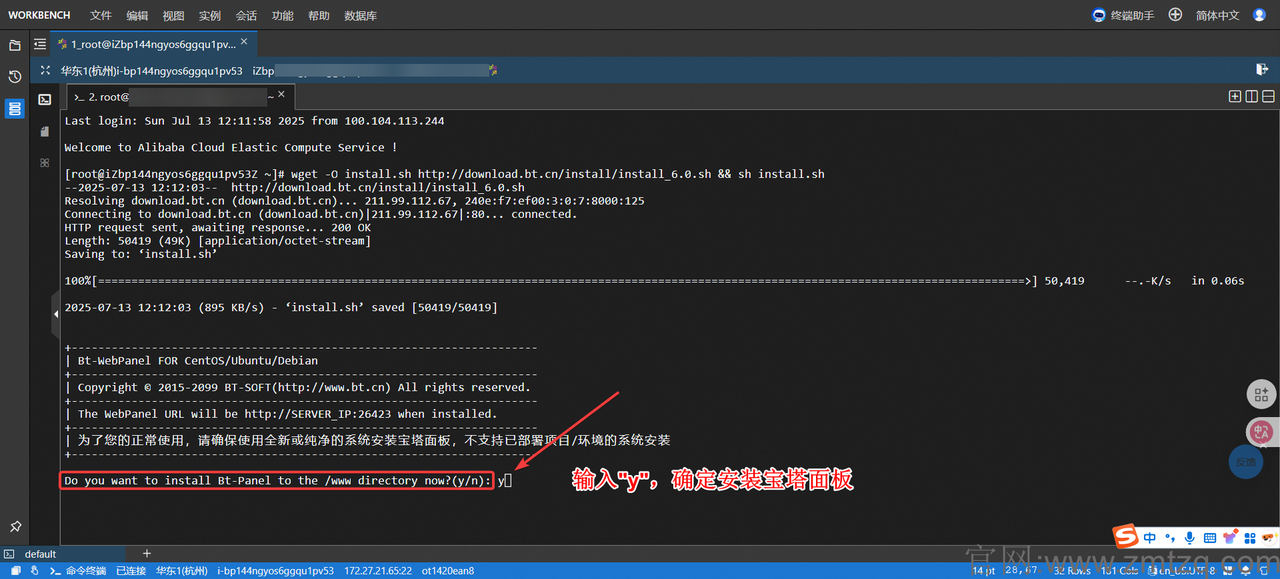Open the grid apps icon in inner sidebar
1280x579 pixels.
[x=45, y=162]
